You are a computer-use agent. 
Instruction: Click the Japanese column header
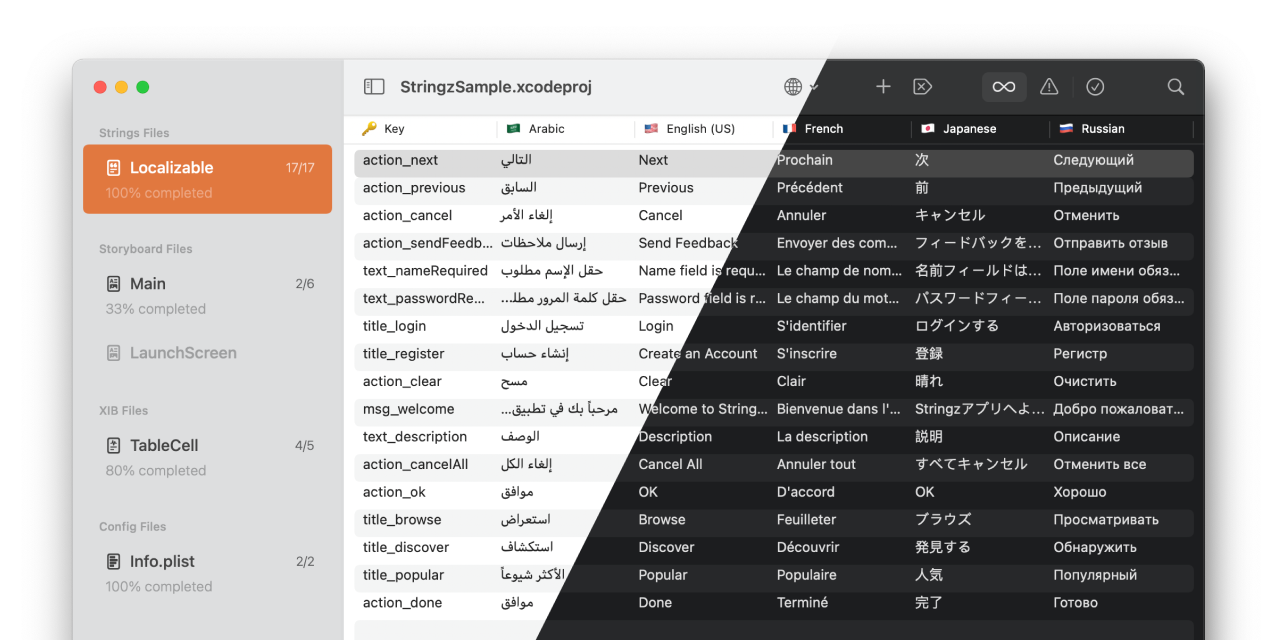[x=969, y=129]
